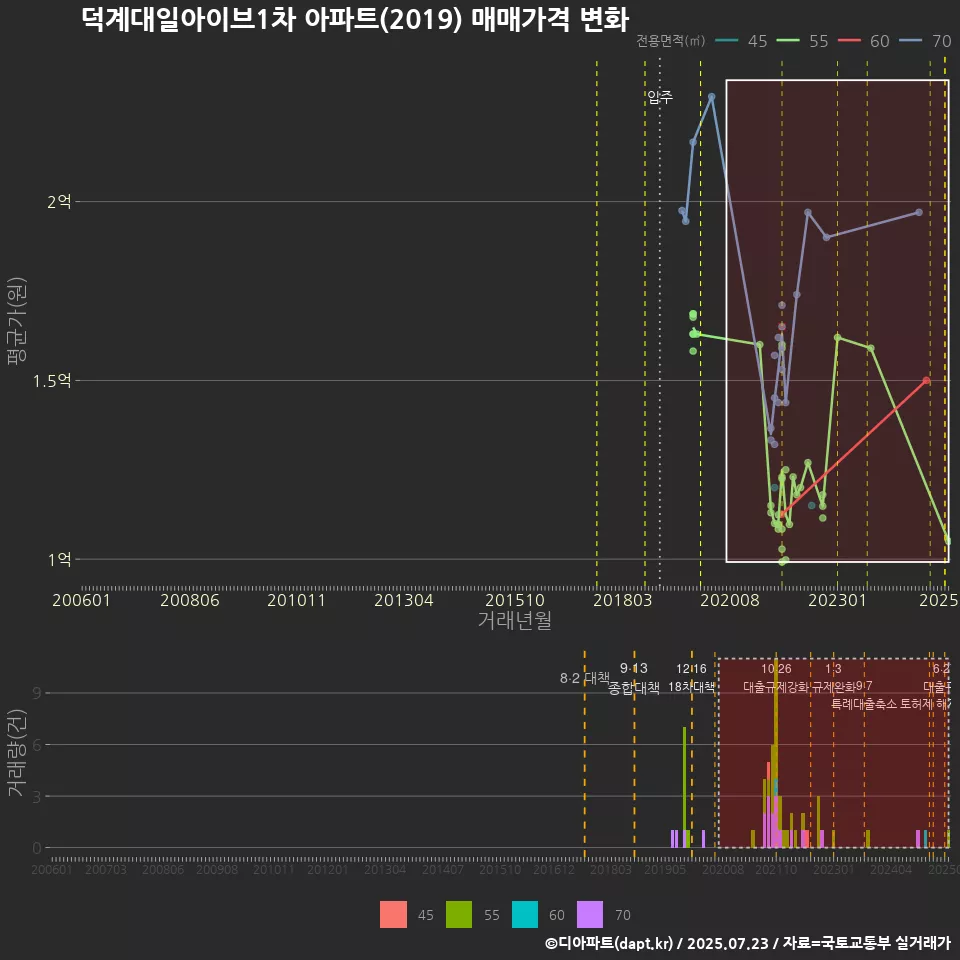This screenshot has height=960, width=960.
Task: Click the red 60㎡ data point at 1.5억
Action: (x=926, y=381)
